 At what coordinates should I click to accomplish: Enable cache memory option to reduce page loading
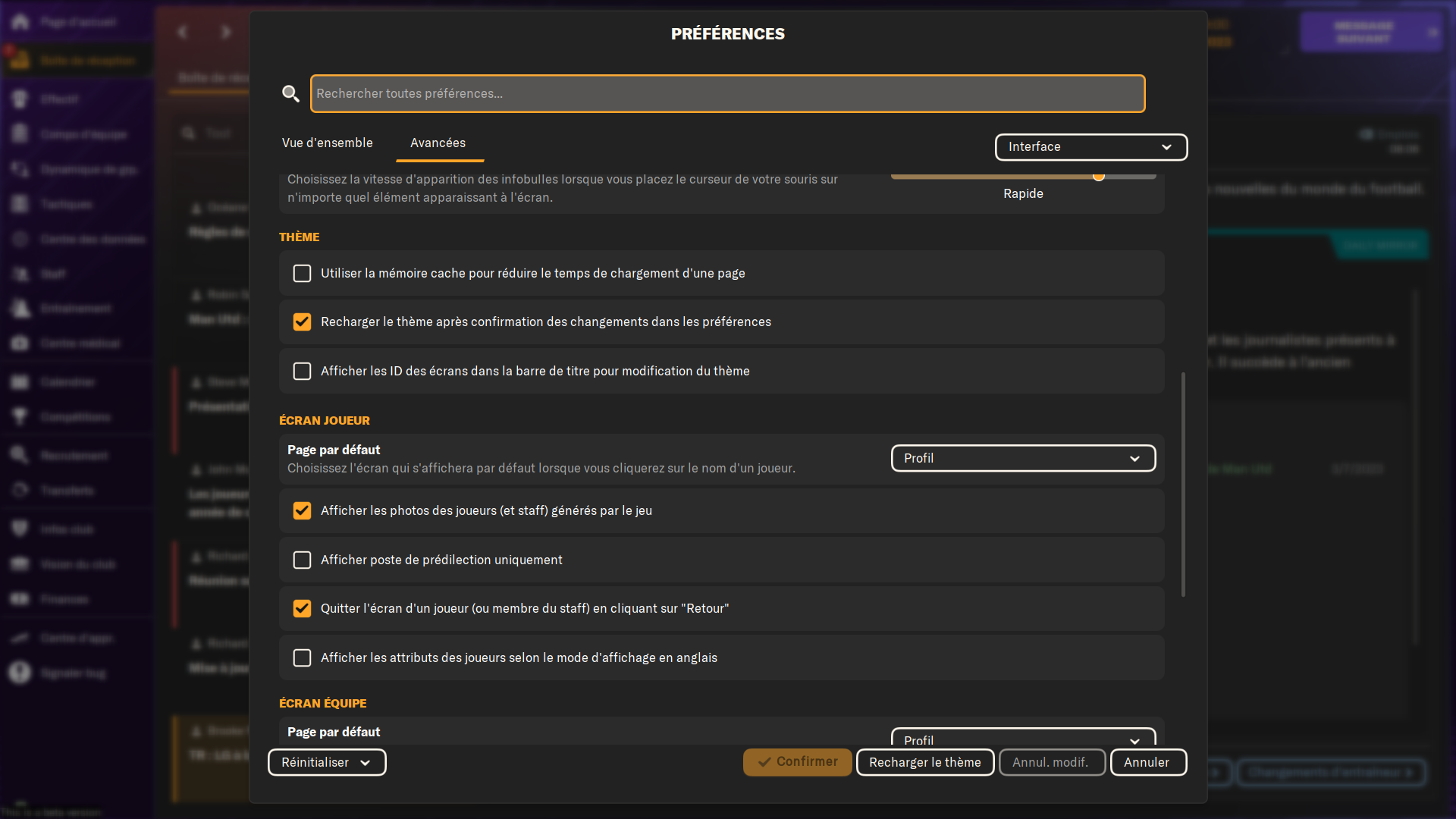pyautogui.click(x=302, y=273)
